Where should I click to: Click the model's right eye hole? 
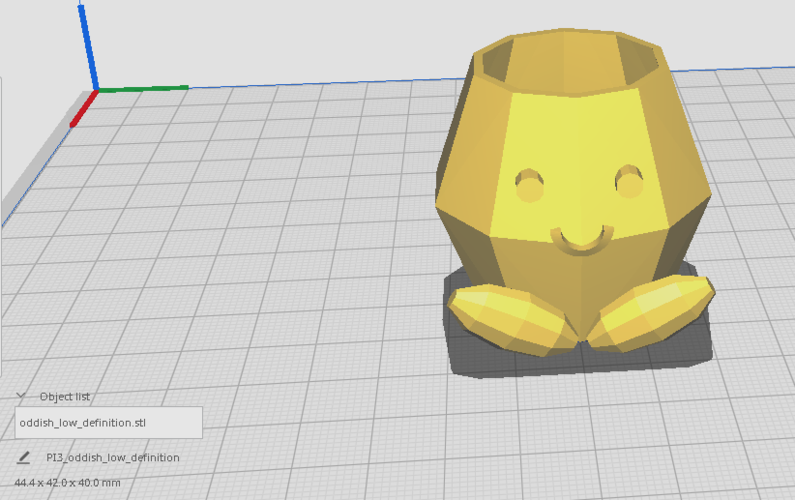[x=629, y=182]
